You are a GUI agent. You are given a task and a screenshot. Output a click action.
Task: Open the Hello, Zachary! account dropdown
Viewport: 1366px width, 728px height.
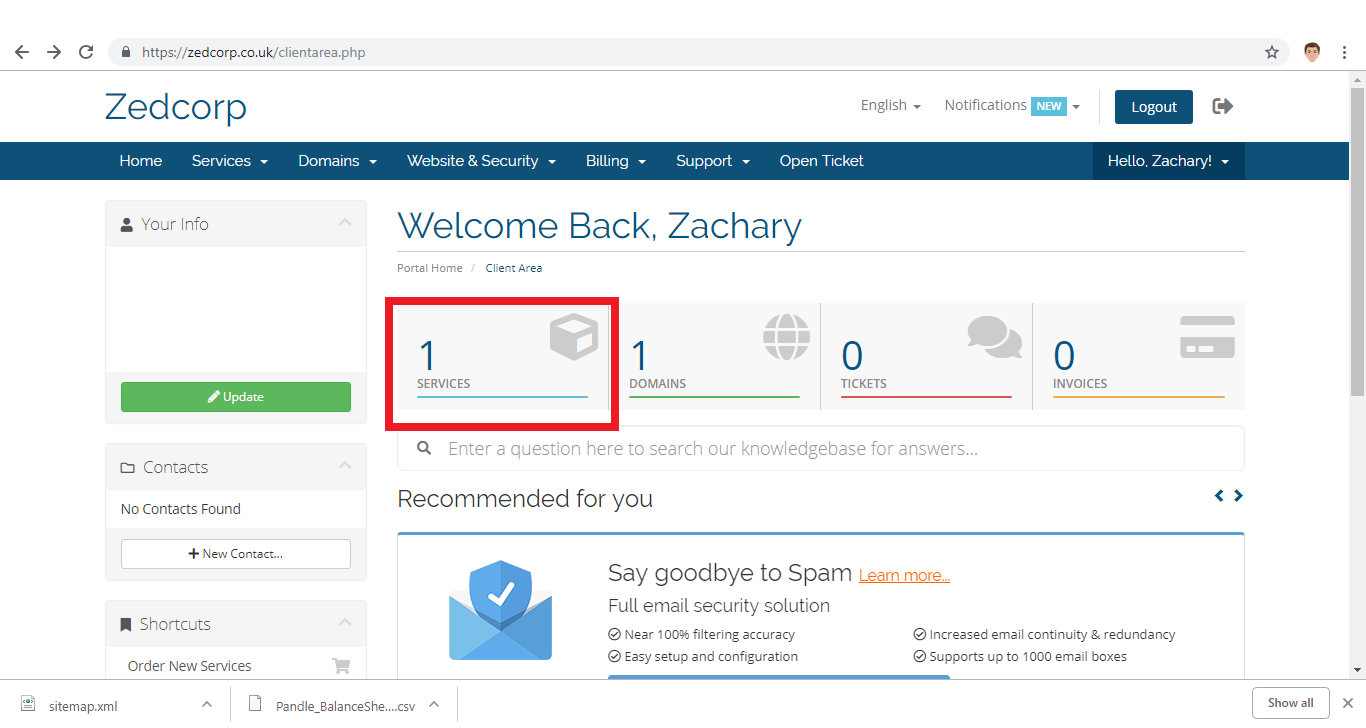(1168, 161)
